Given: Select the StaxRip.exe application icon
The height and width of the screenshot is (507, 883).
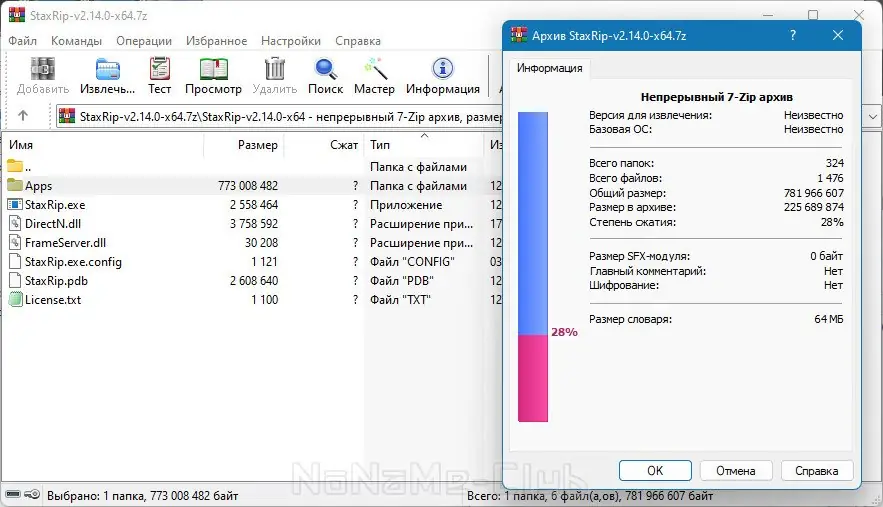Looking at the screenshot, I should pyautogui.click(x=15, y=204).
